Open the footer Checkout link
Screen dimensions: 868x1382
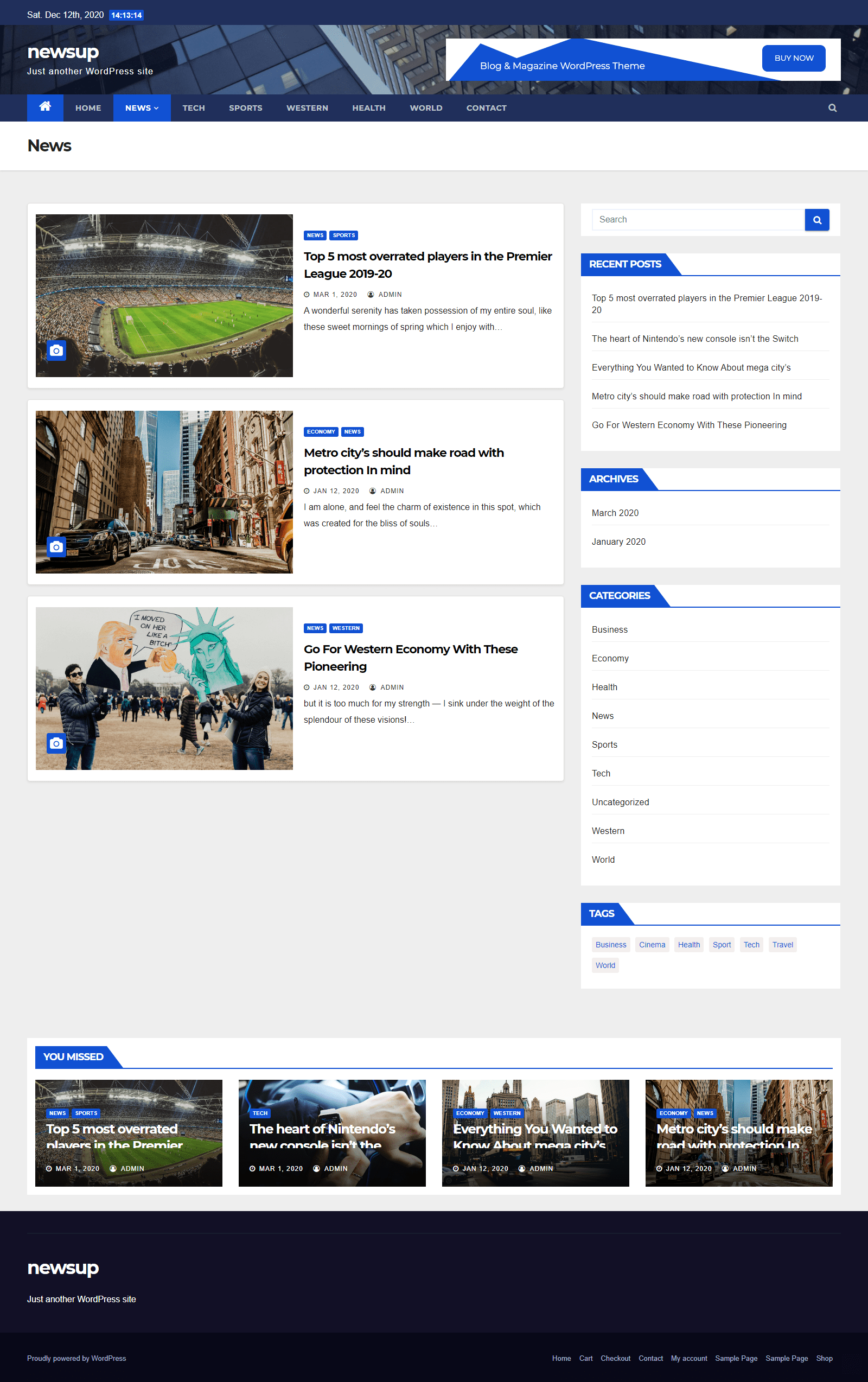tap(615, 1358)
